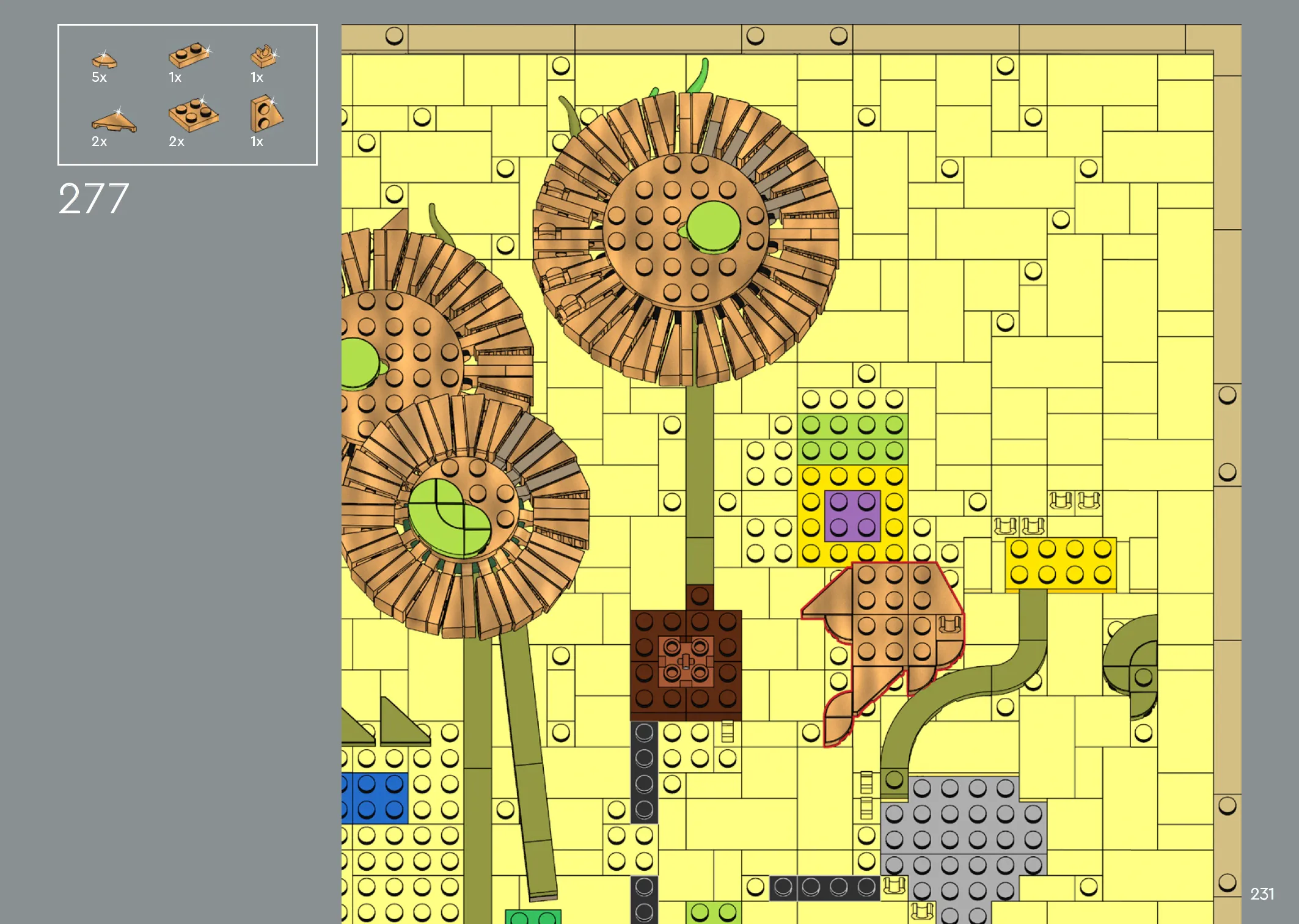
Task: Click the page number 231
Action: (1262, 894)
